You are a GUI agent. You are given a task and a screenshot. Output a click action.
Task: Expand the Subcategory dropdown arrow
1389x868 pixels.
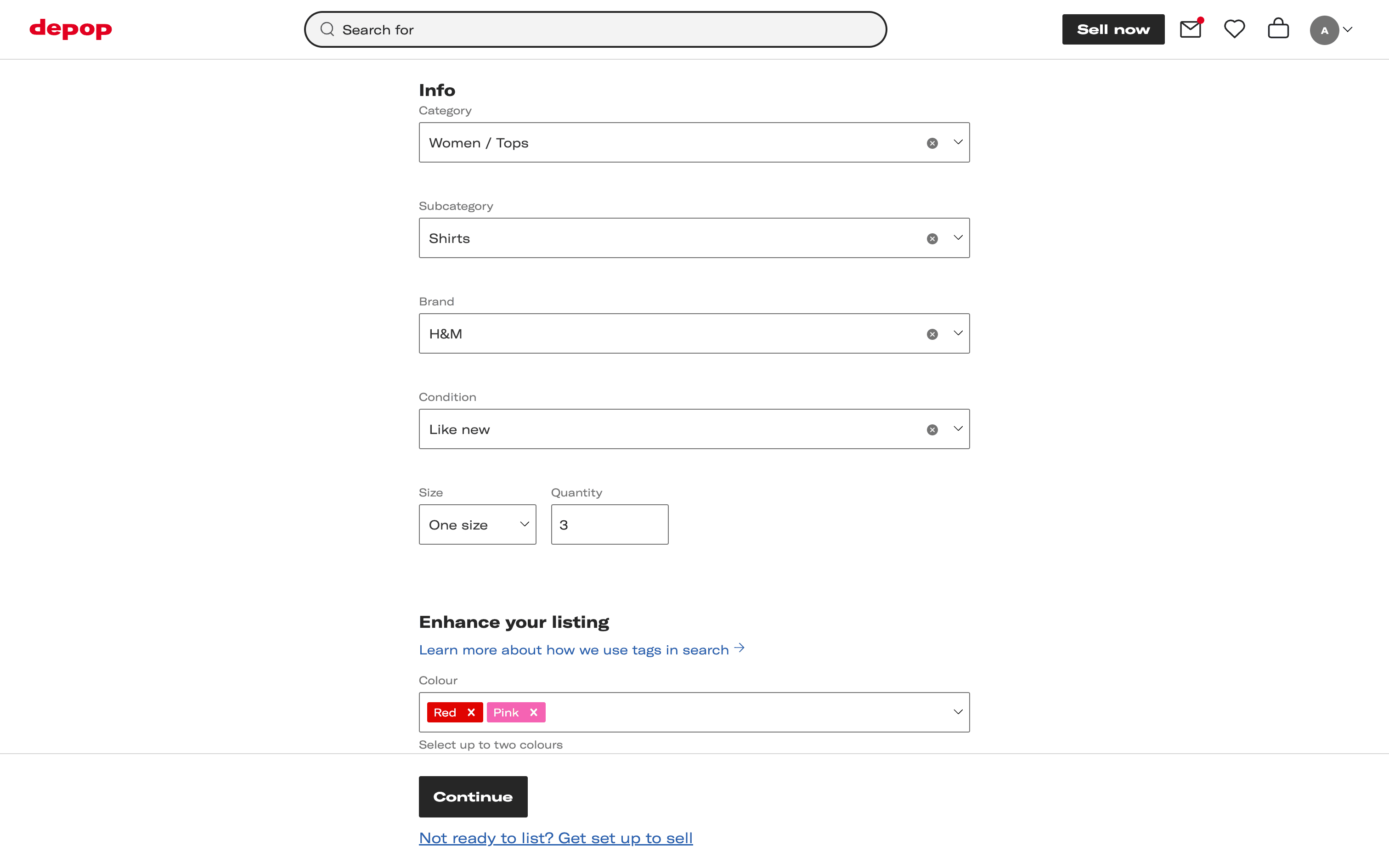pyautogui.click(x=958, y=238)
